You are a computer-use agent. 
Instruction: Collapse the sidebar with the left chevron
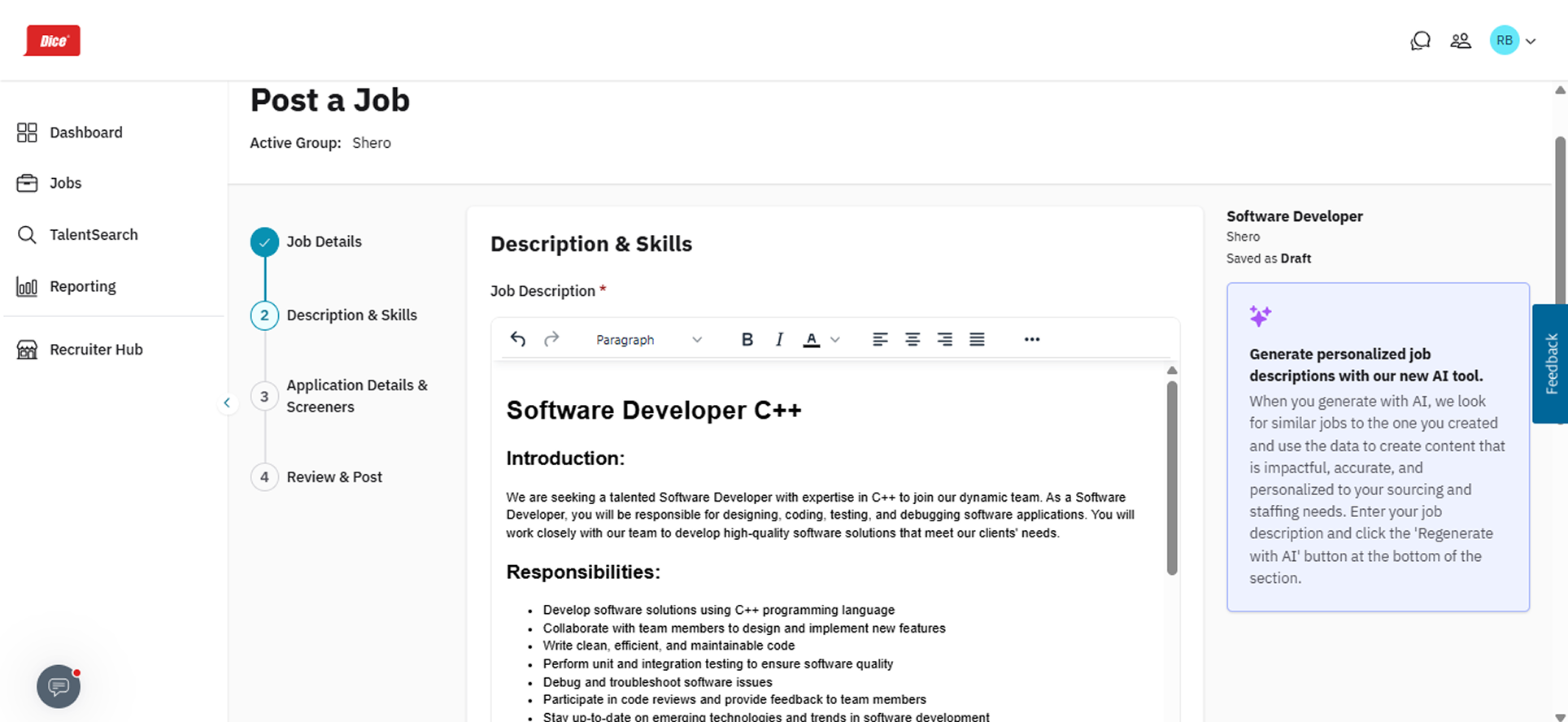[x=227, y=402]
